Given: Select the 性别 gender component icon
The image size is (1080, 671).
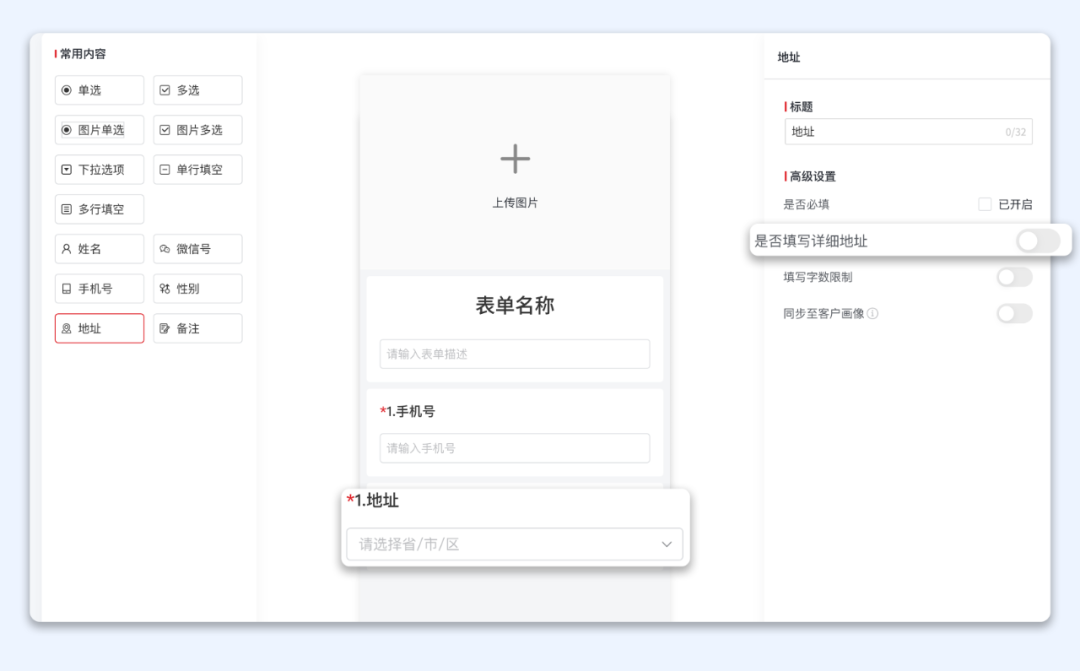Looking at the screenshot, I should 197,288.
